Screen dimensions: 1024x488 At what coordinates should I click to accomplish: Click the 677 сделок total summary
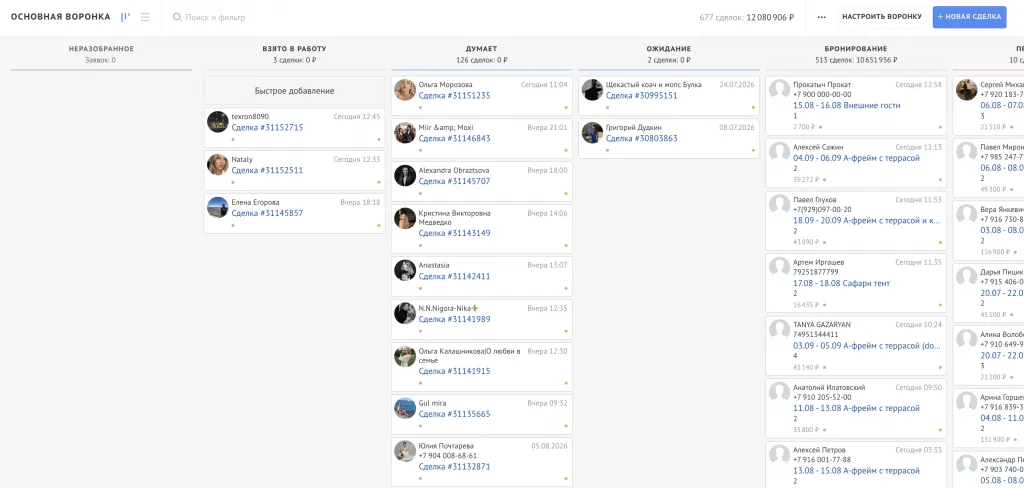pos(747,18)
